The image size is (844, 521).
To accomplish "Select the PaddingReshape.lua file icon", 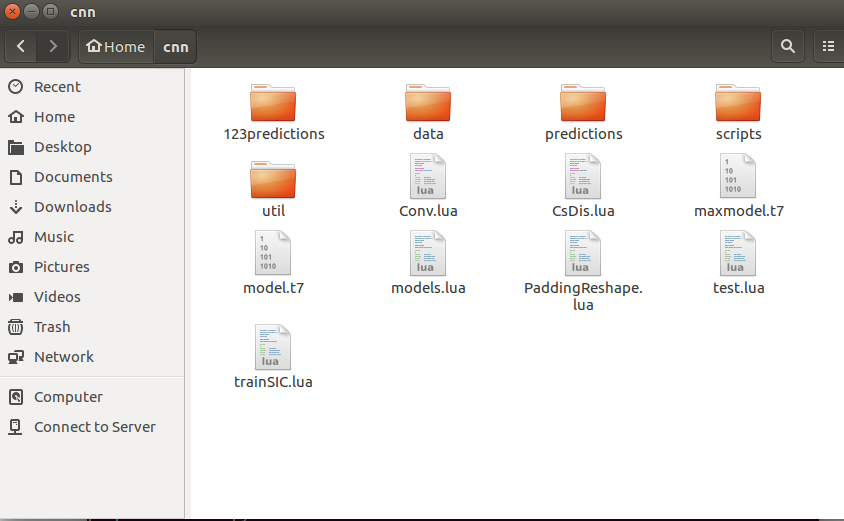I will click(x=583, y=253).
